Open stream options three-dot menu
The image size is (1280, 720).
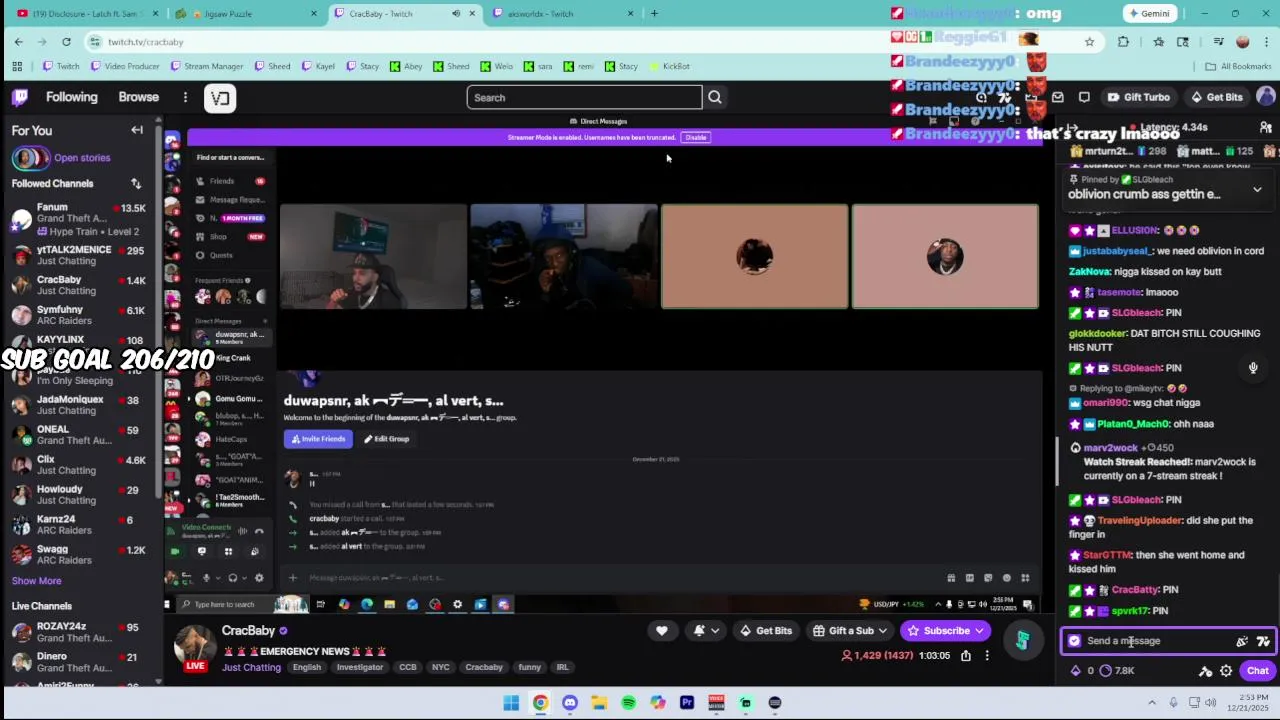pyautogui.click(x=987, y=656)
